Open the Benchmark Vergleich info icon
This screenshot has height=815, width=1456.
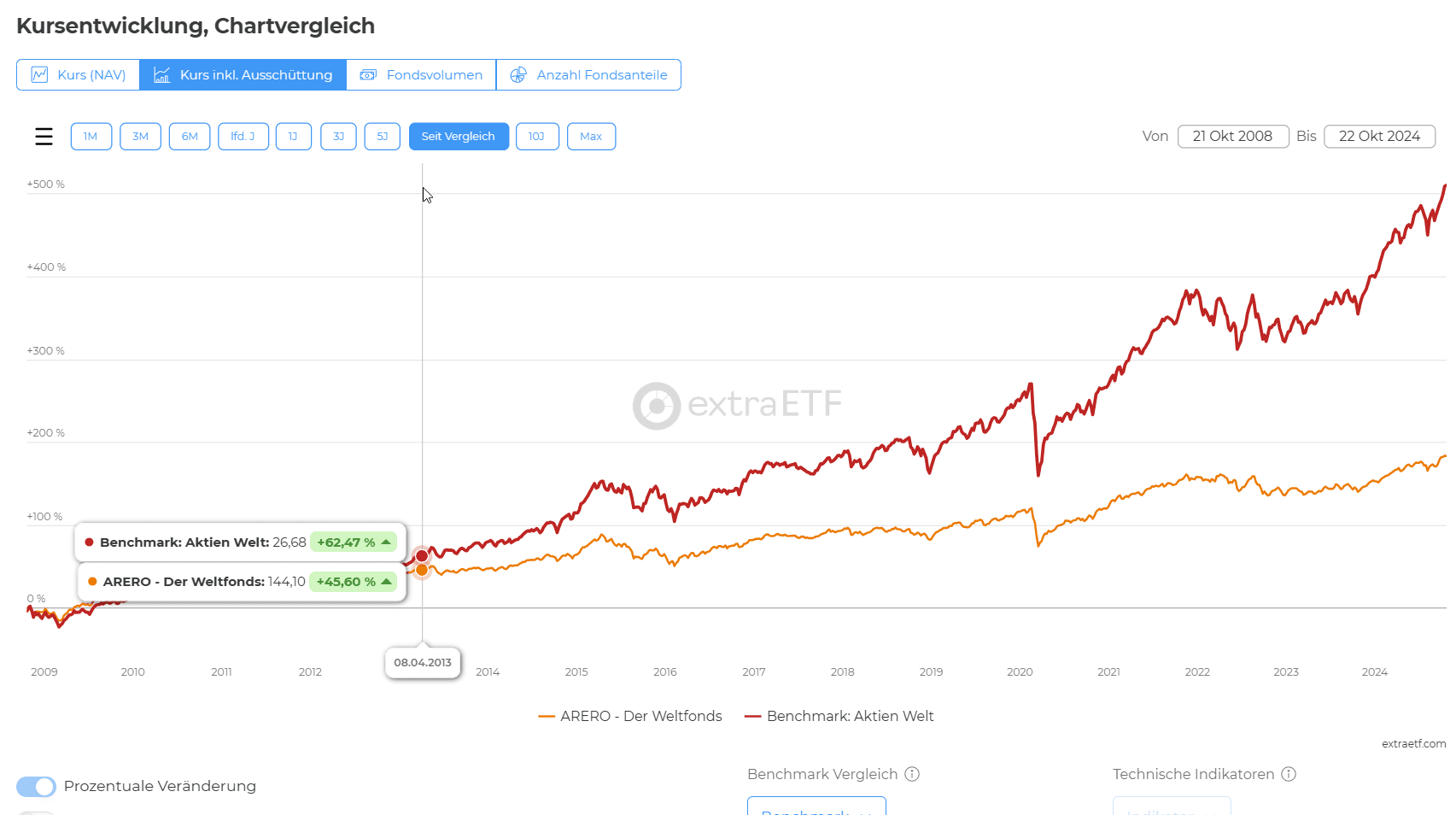[x=912, y=774]
